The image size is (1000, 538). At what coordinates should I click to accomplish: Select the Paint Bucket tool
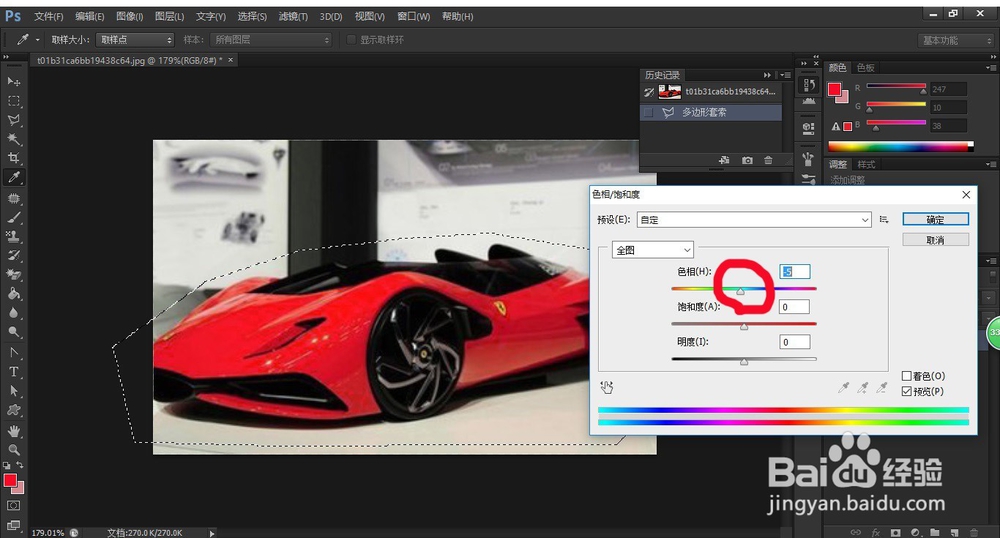13,294
